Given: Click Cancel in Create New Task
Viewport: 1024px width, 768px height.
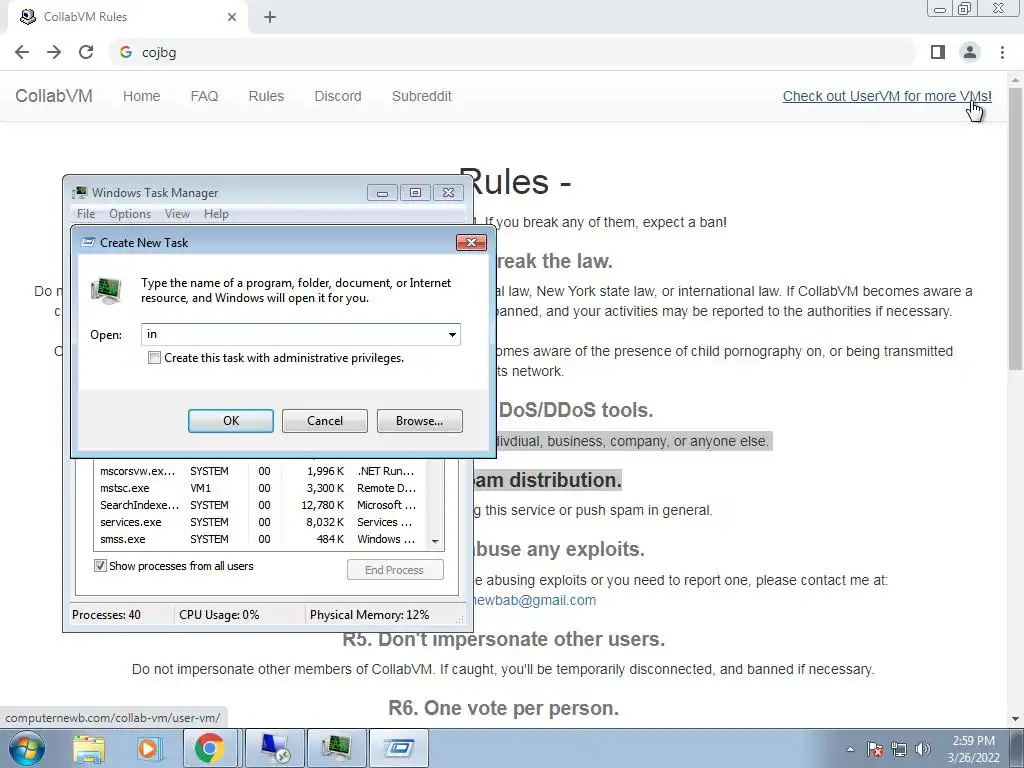Looking at the screenshot, I should click(x=325, y=421).
